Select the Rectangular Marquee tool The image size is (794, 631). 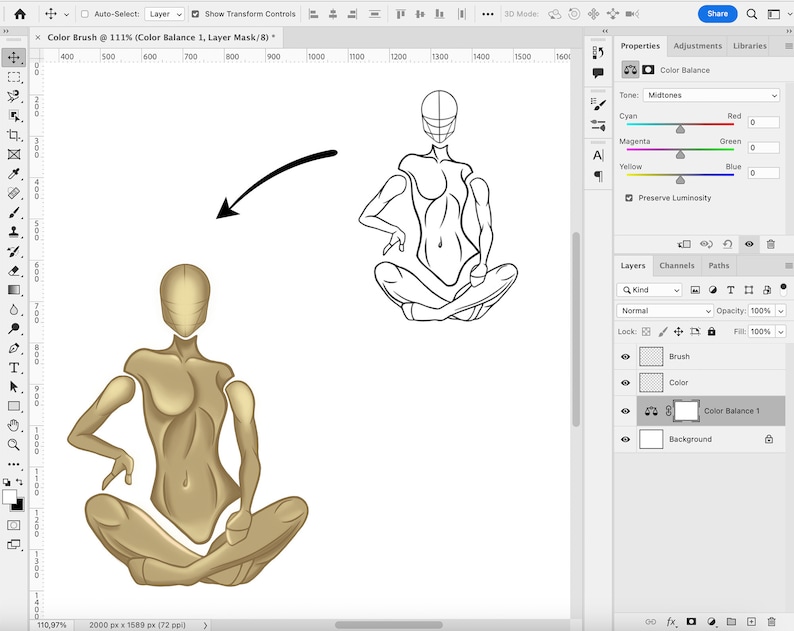[x=14, y=77]
